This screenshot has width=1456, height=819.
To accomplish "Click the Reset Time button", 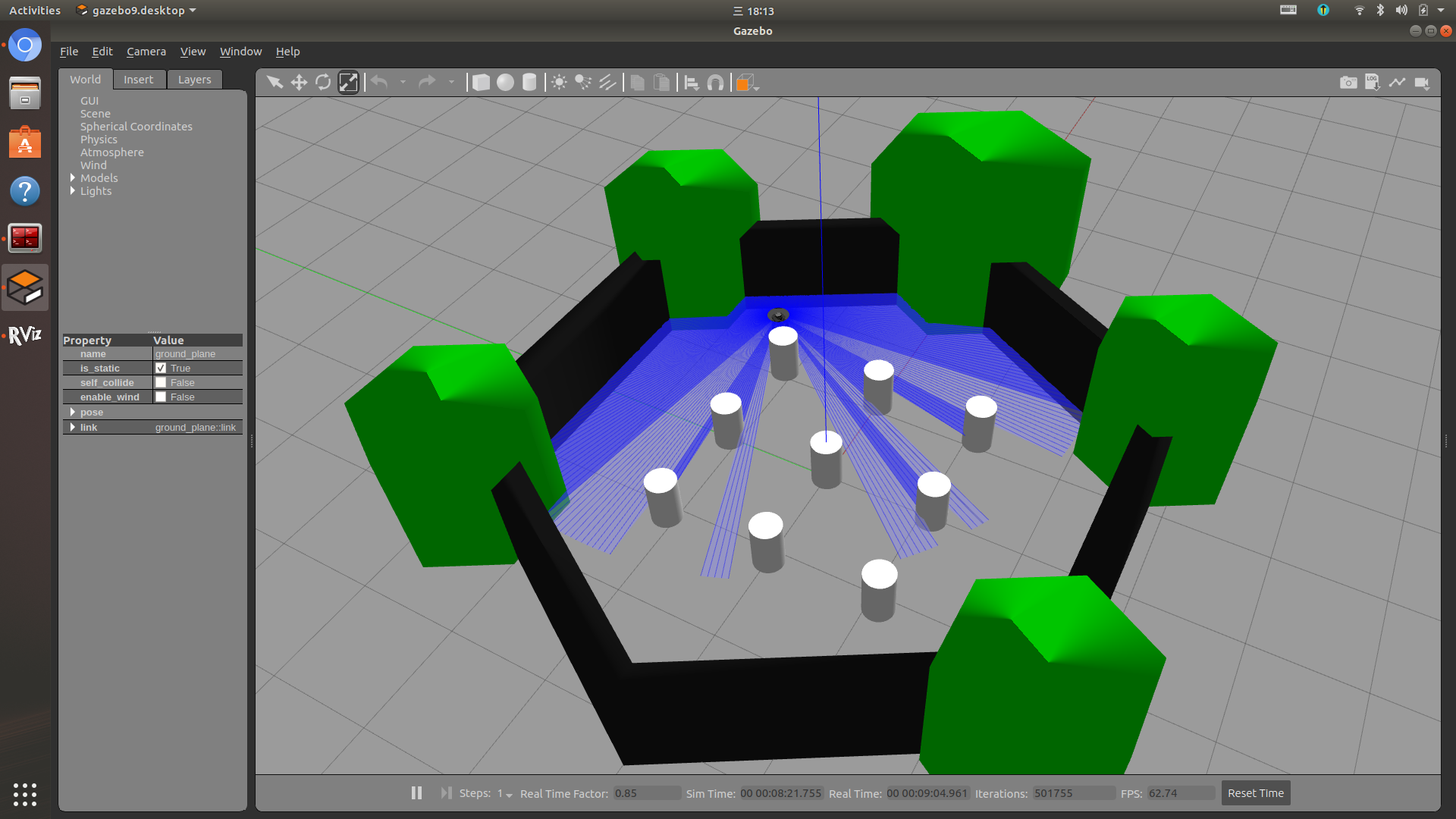I will [x=1255, y=793].
